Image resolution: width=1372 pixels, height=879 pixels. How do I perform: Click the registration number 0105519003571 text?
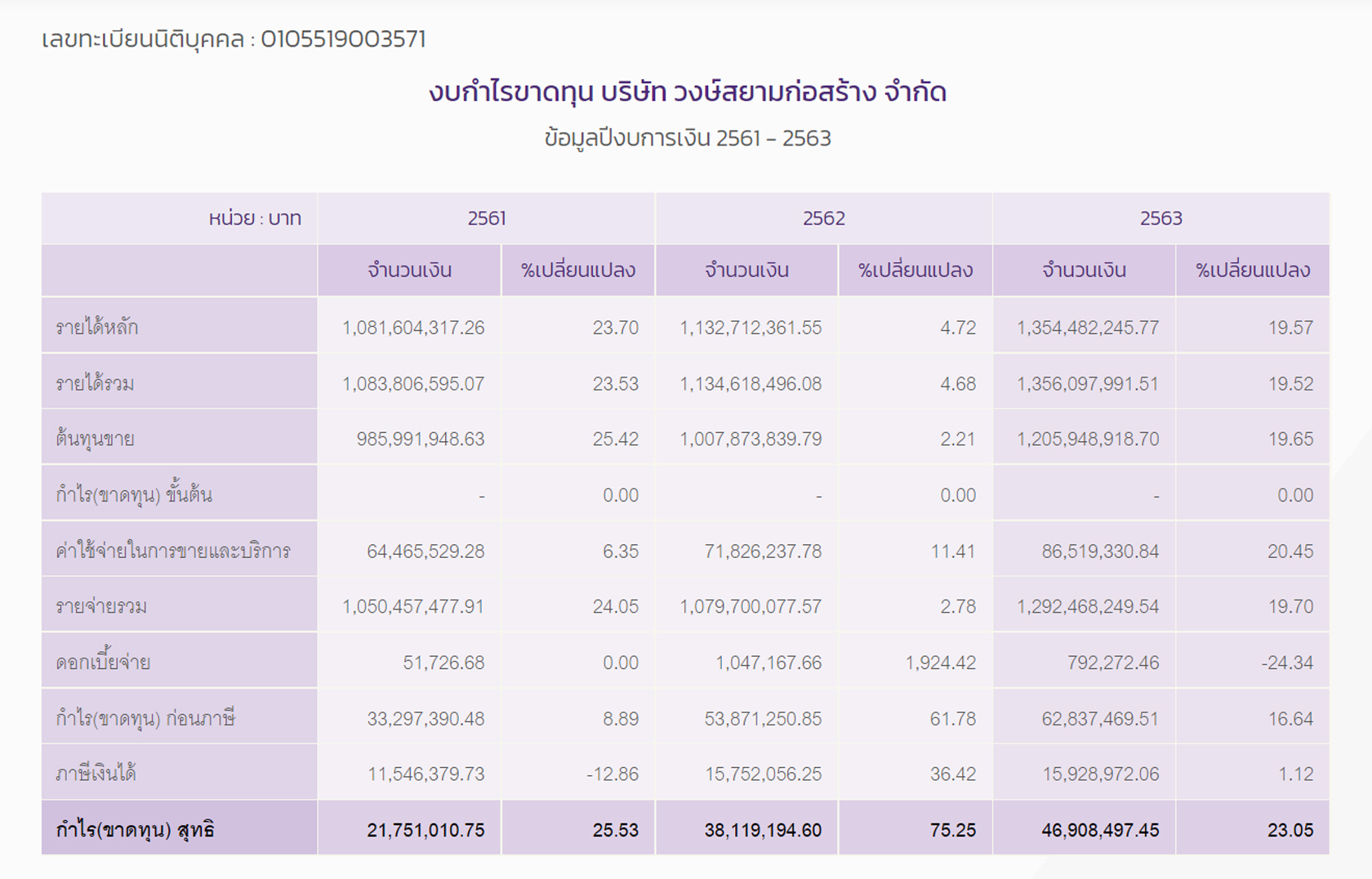343,39
